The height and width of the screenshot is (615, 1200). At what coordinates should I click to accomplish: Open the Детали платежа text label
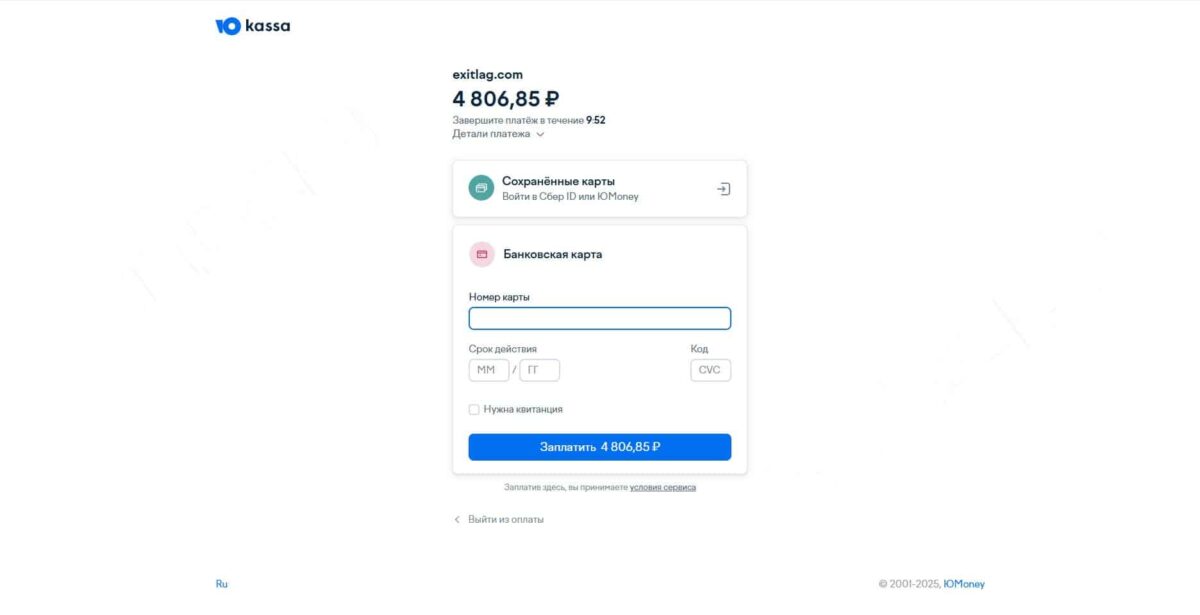point(491,134)
